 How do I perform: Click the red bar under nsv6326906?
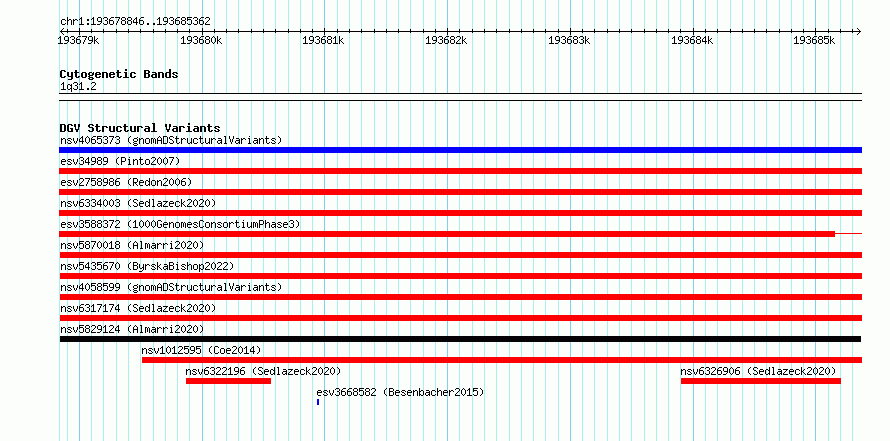coord(761,381)
